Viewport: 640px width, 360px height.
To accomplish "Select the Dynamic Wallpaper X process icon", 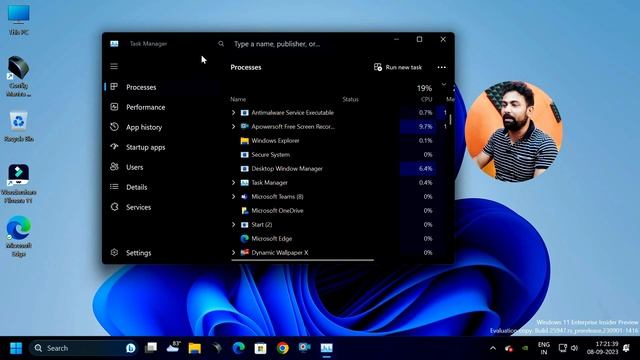I will coord(244,253).
